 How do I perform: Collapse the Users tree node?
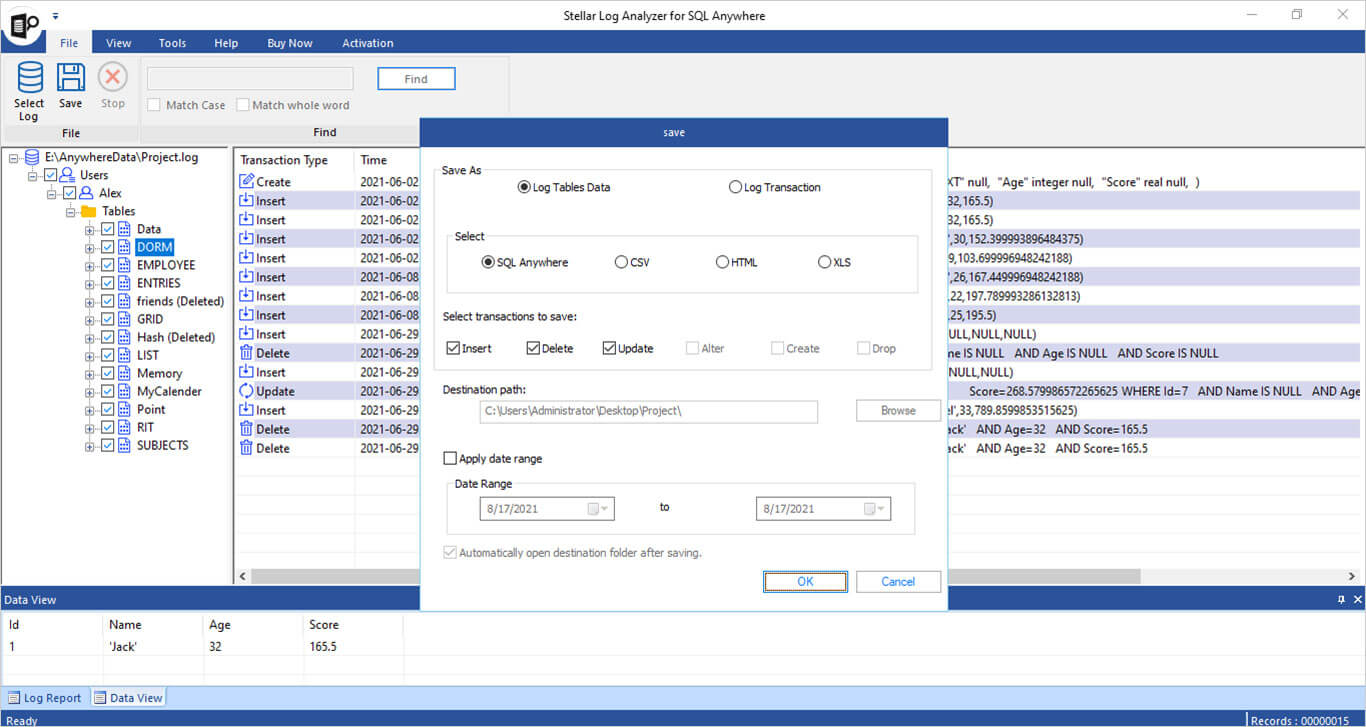(x=33, y=175)
